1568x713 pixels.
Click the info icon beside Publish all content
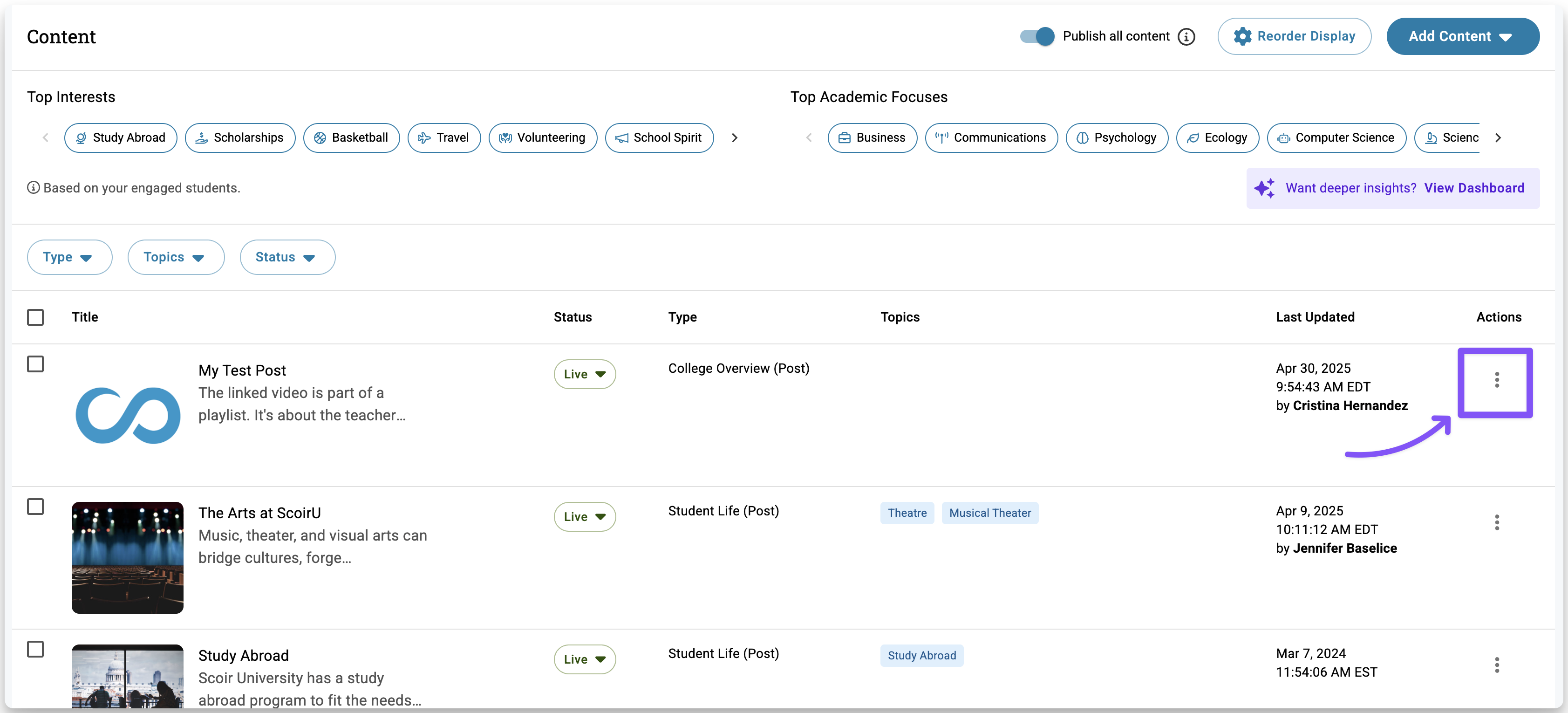(x=1186, y=36)
